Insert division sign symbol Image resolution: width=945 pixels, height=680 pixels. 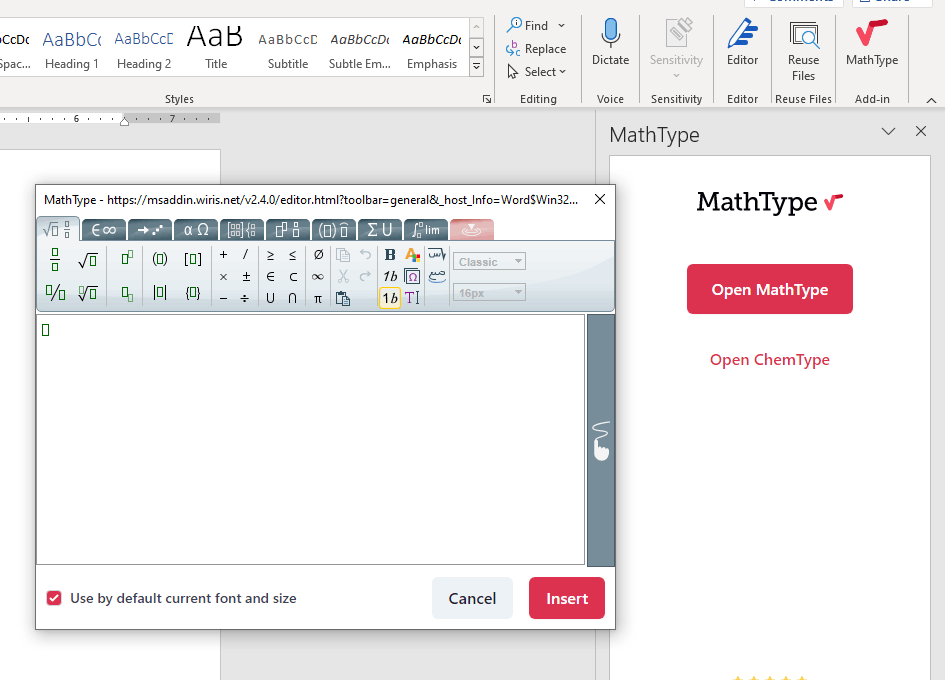point(245,298)
